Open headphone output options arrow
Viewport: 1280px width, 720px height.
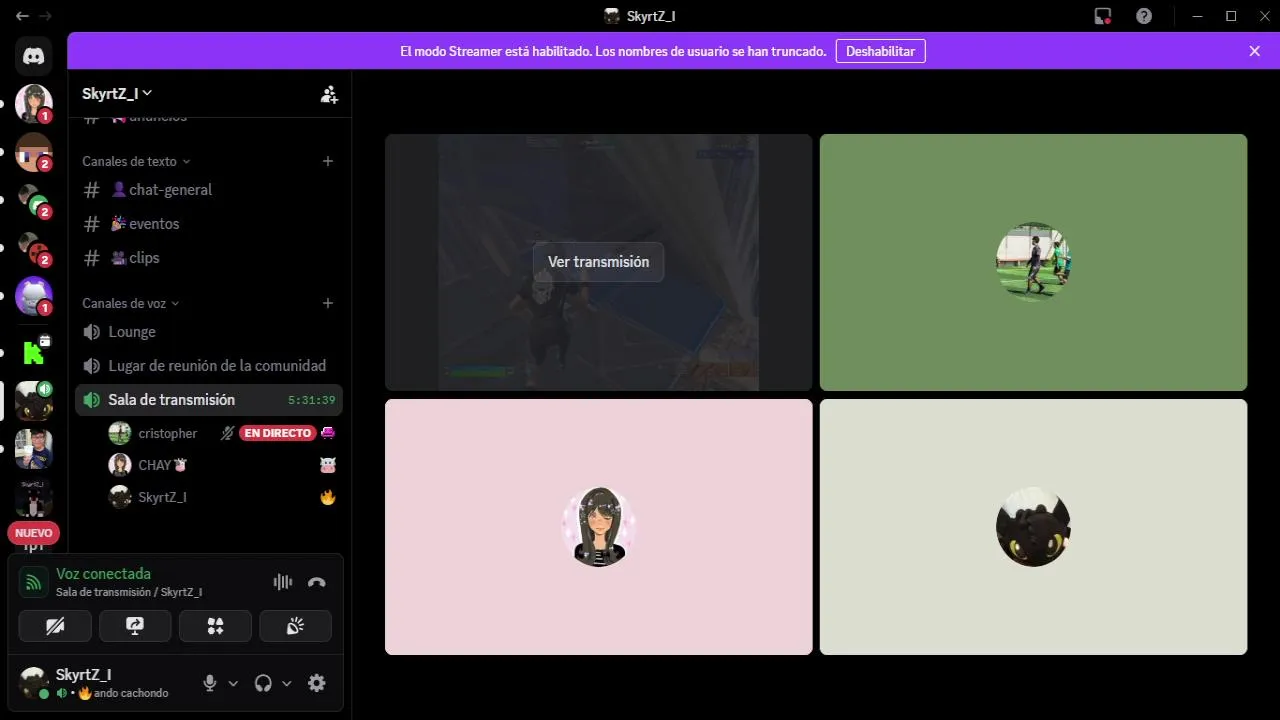pos(286,683)
